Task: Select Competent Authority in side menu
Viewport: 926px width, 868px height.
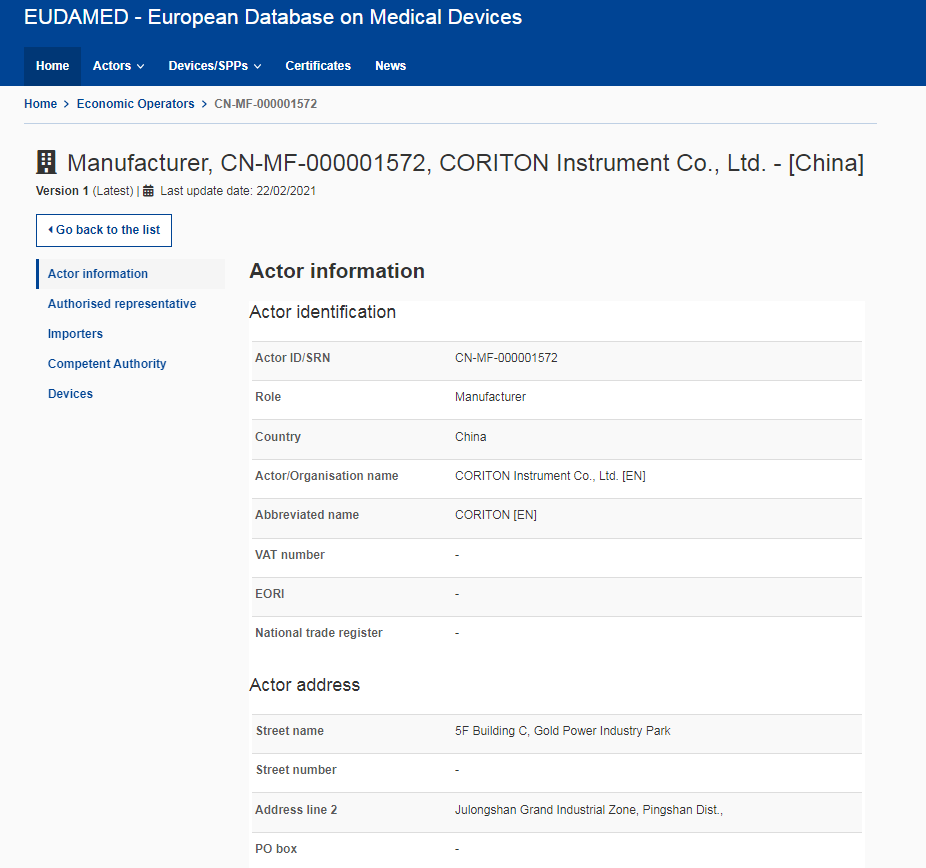Action: (107, 364)
